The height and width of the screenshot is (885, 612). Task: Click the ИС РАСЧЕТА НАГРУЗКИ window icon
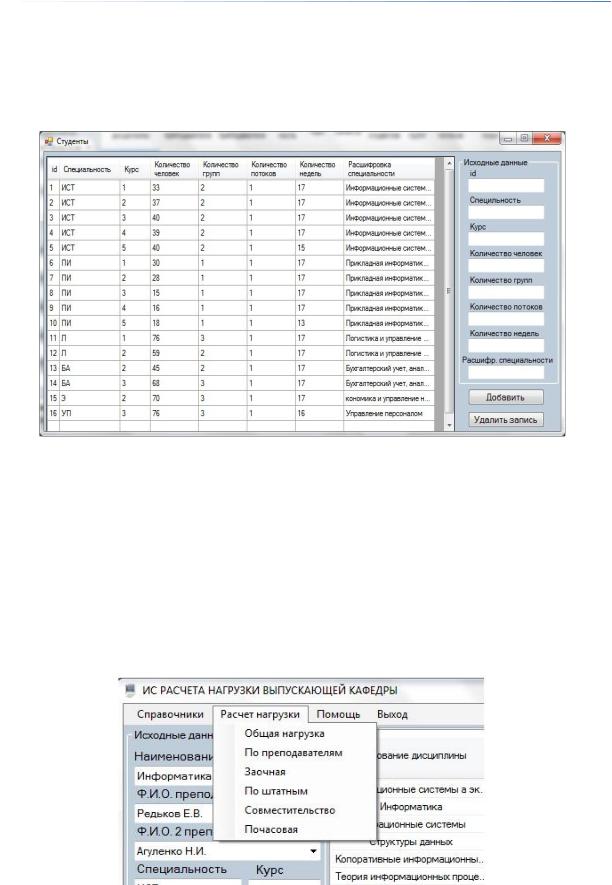(130, 690)
